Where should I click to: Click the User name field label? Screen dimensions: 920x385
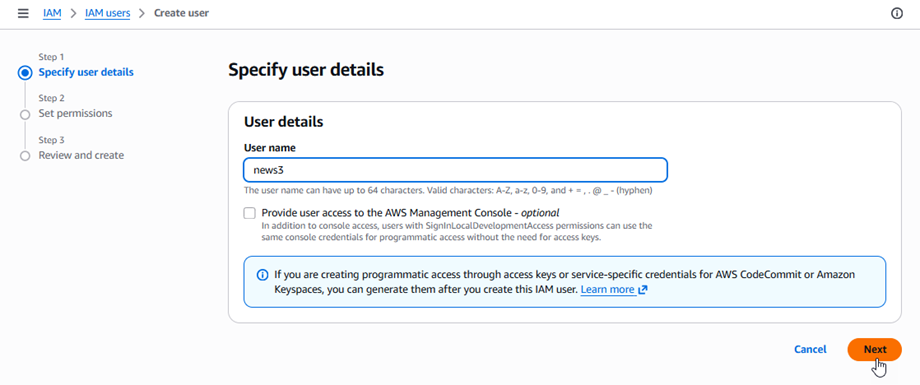[x=269, y=148]
